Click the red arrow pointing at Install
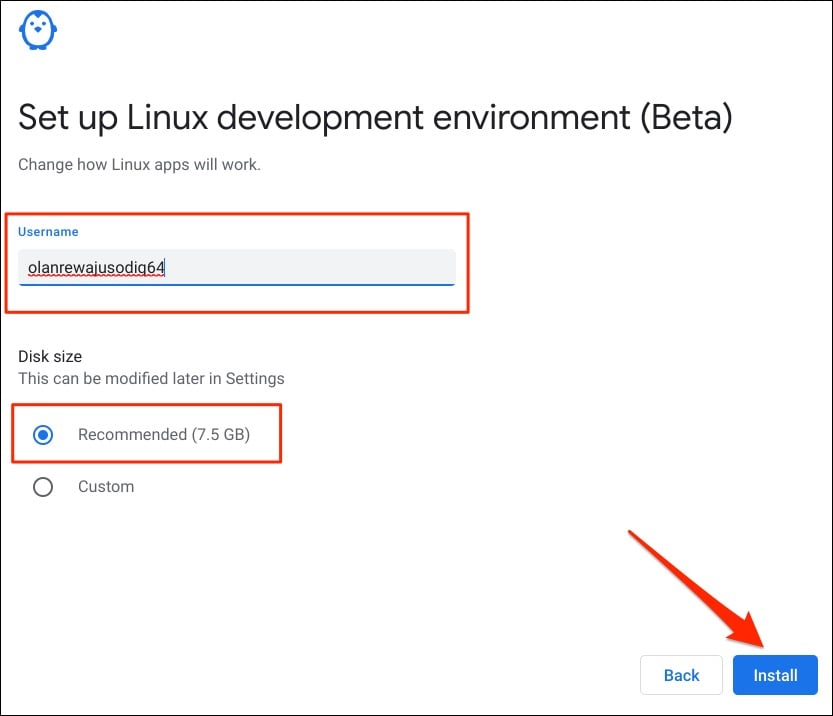Viewport: 833px width, 716px height. [x=700, y=590]
